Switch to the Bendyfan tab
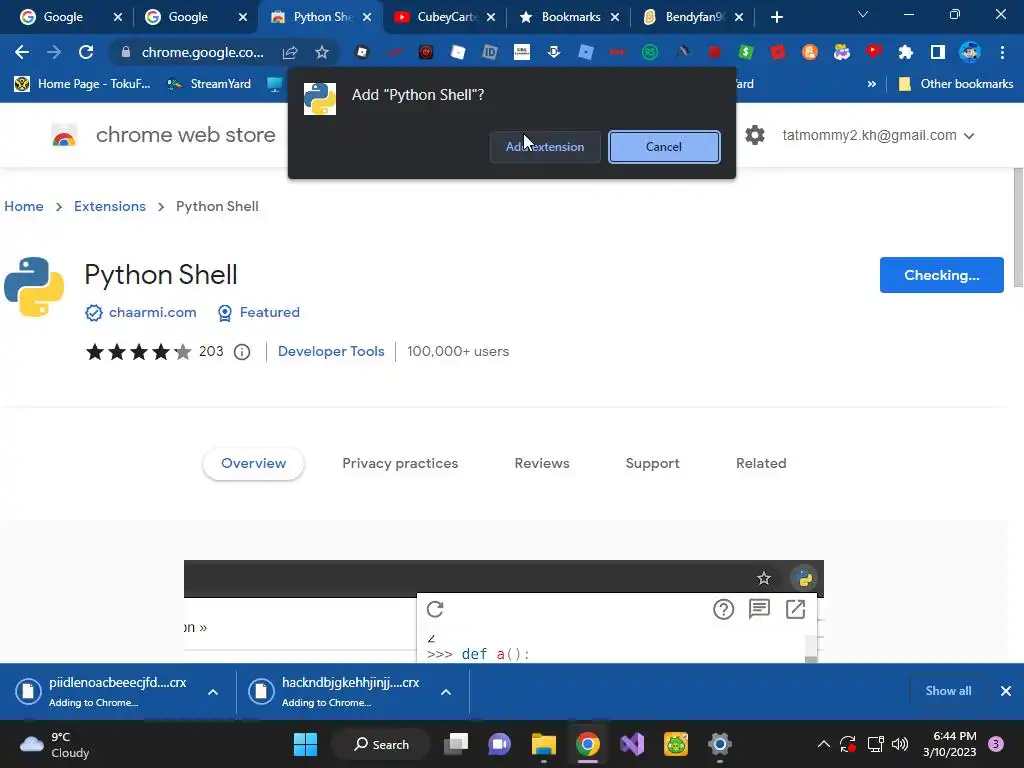Image resolution: width=1024 pixels, height=768 pixels. tap(694, 17)
